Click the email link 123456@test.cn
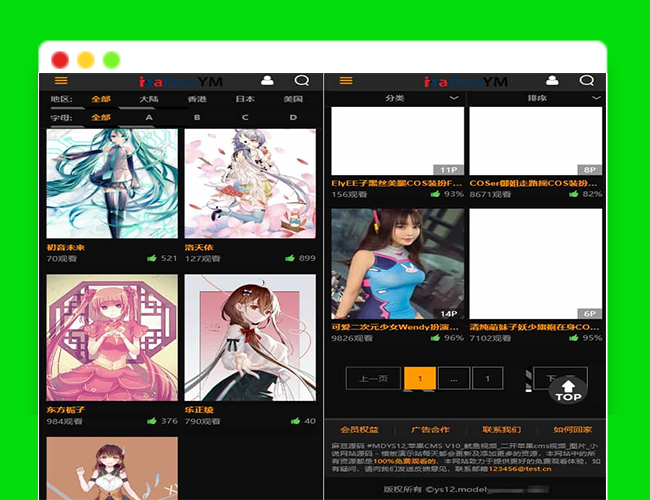The height and width of the screenshot is (500, 650). [x=520, y=469]
